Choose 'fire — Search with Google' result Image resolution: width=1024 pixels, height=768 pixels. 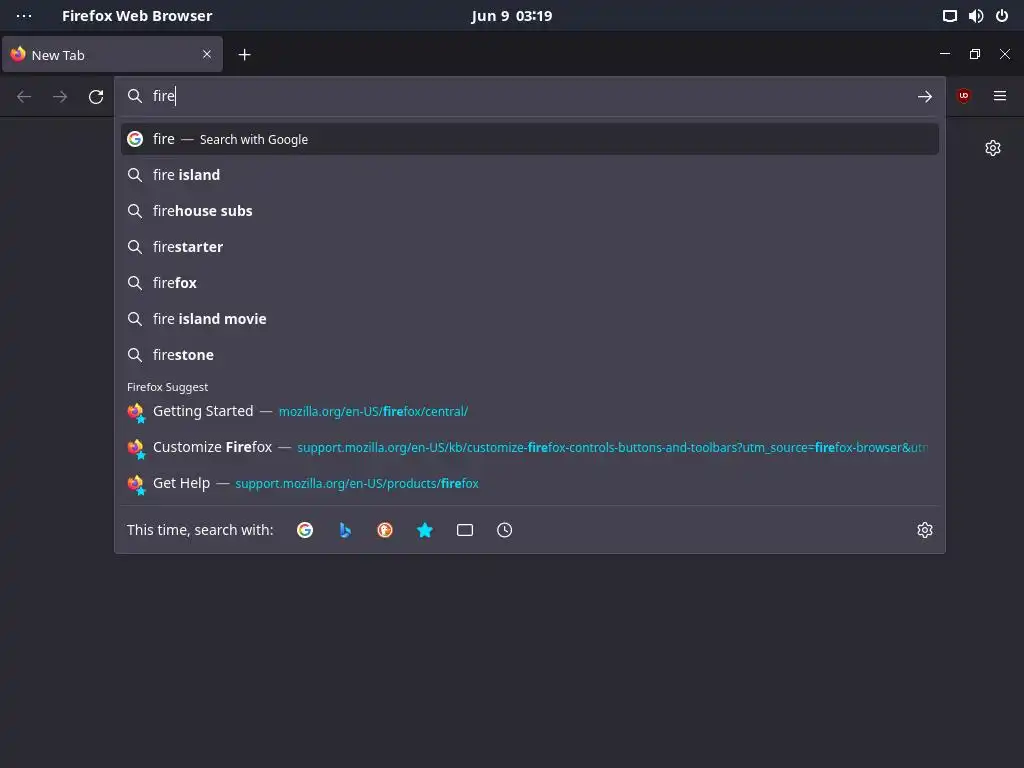530,139
